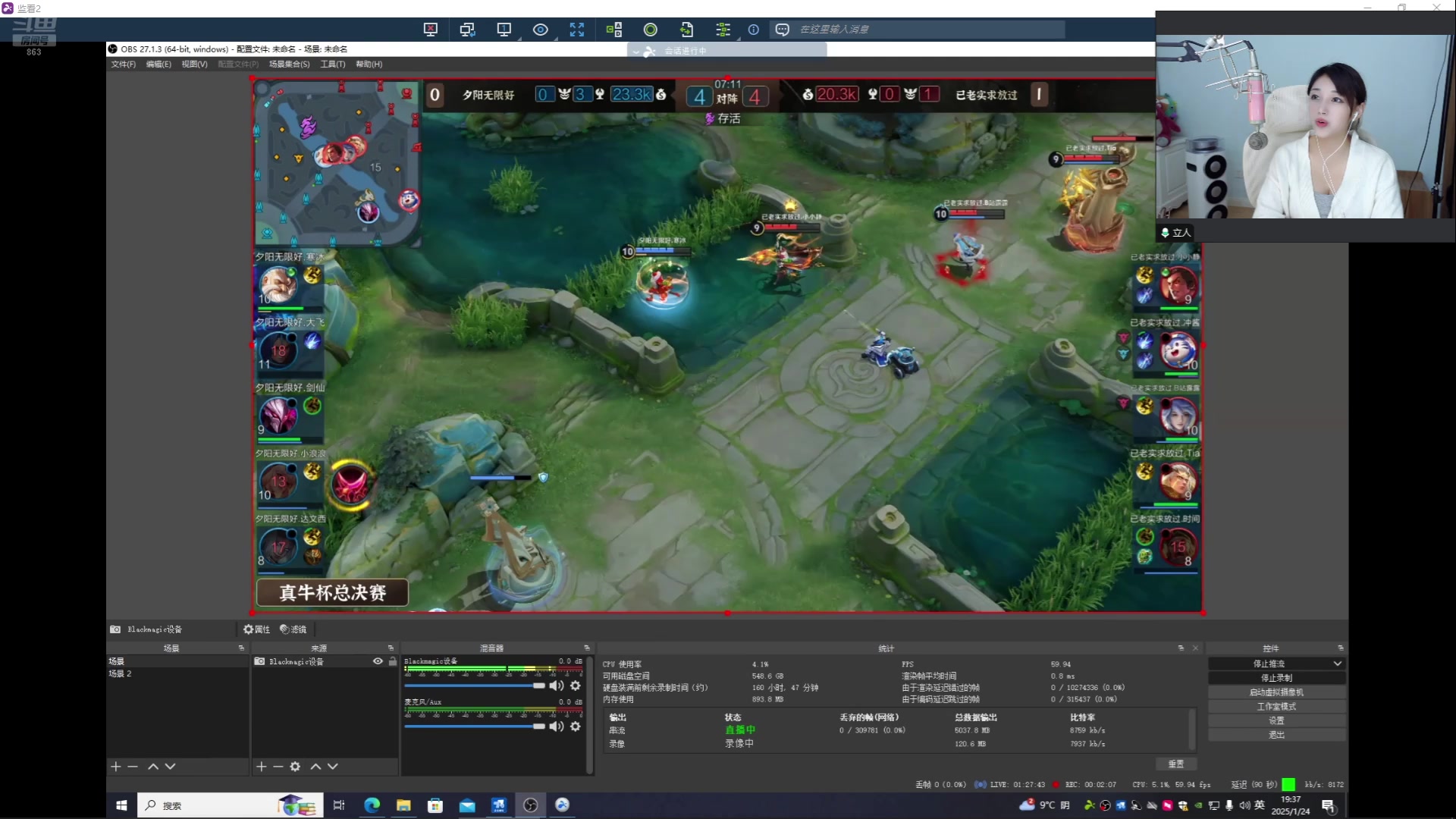1456x819 pixels.
Task: Undock the 混音器 panel
Action: coord(586,648)
